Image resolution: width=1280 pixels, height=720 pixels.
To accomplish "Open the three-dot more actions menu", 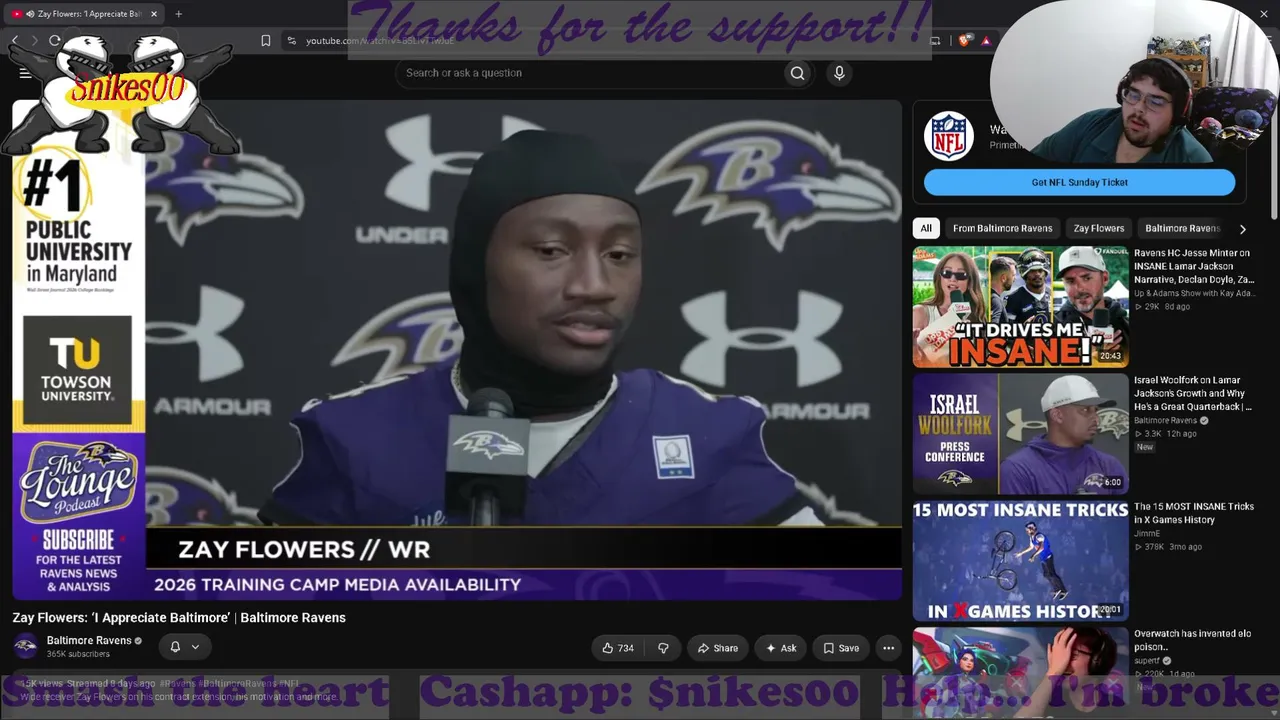I will coord(888,648).
